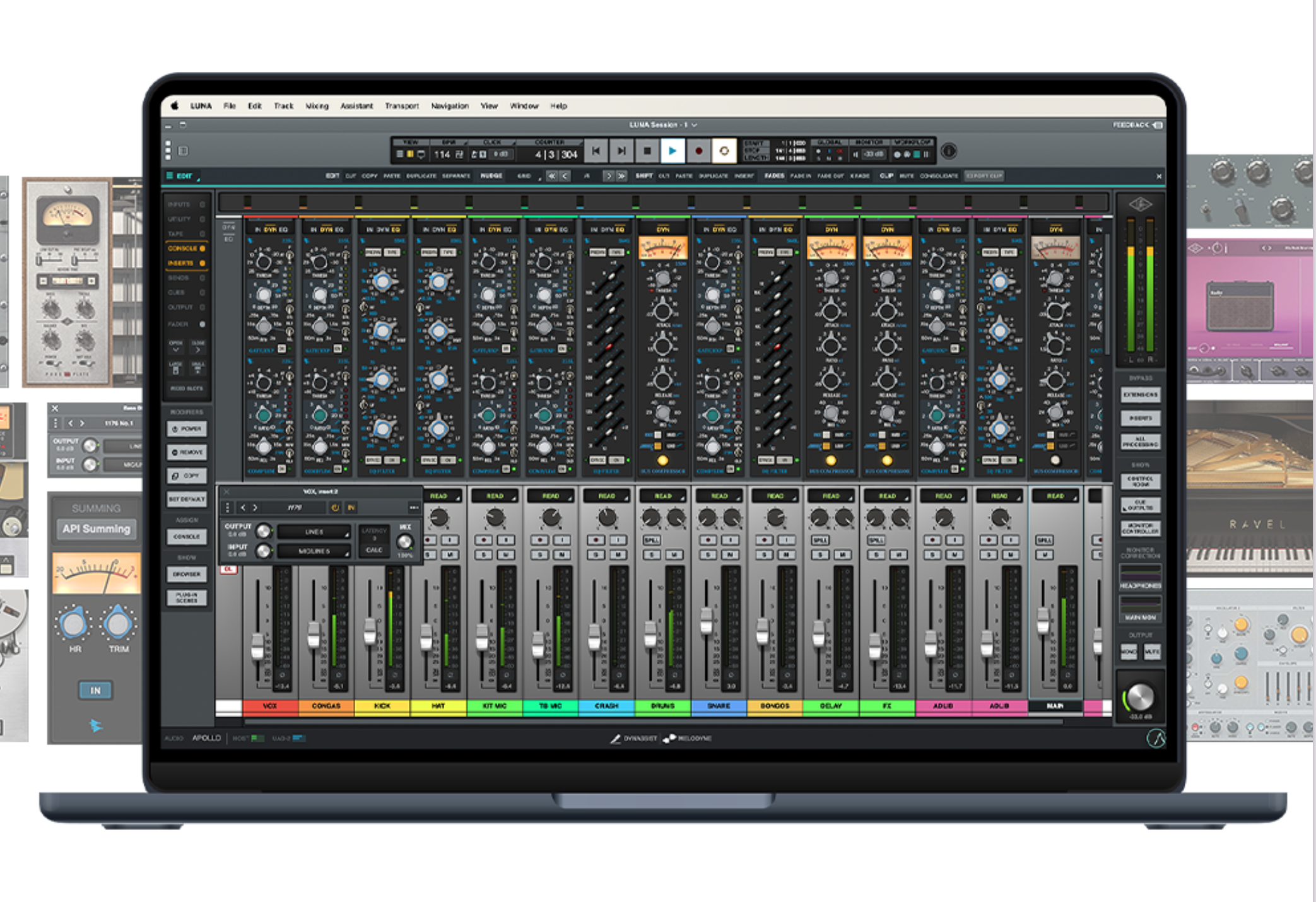Click the Play button in transport
This screenshot has height=902, width=1316.
[x=672, y=151]
